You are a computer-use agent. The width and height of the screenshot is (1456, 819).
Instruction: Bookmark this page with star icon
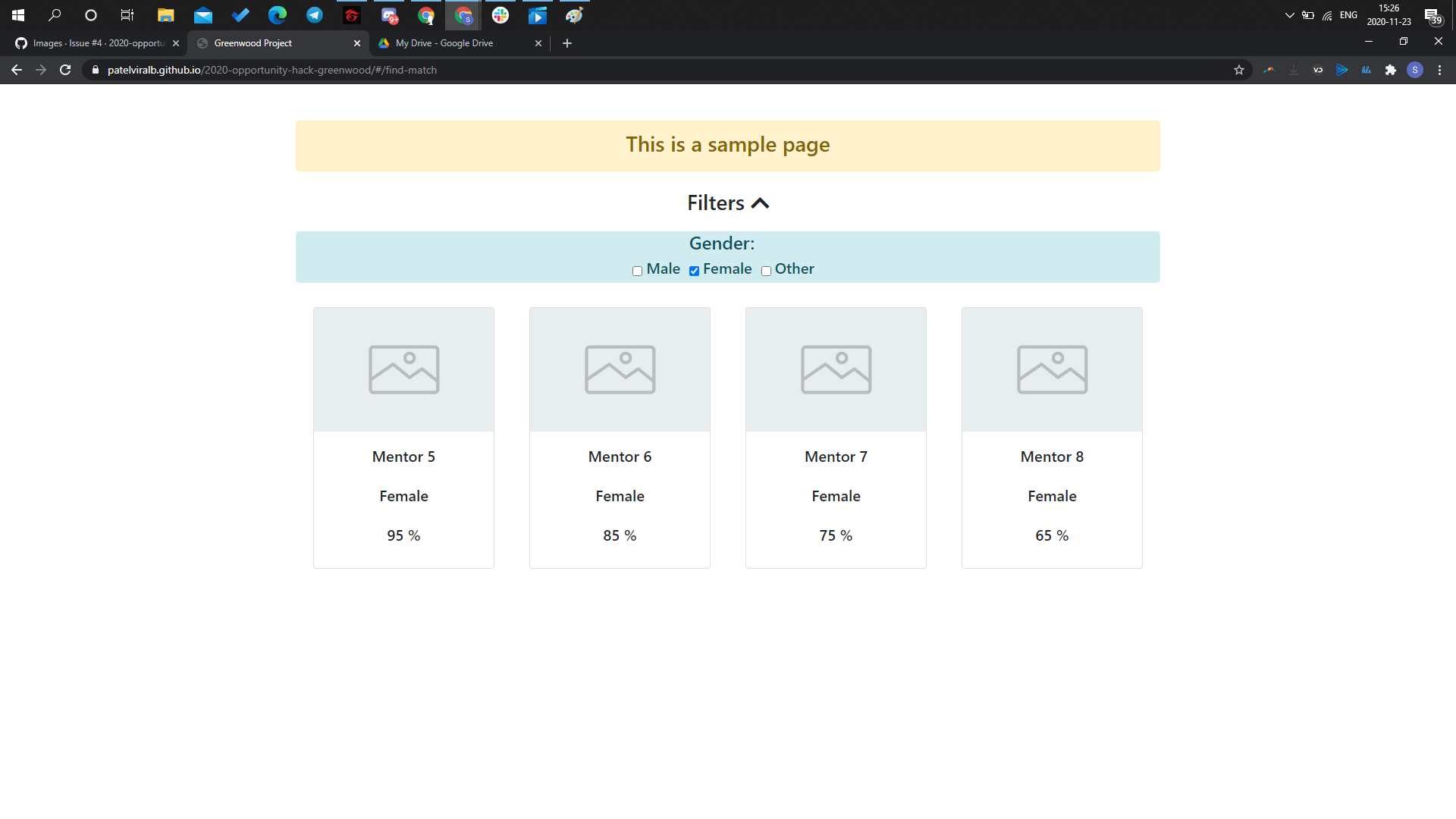1239,70
